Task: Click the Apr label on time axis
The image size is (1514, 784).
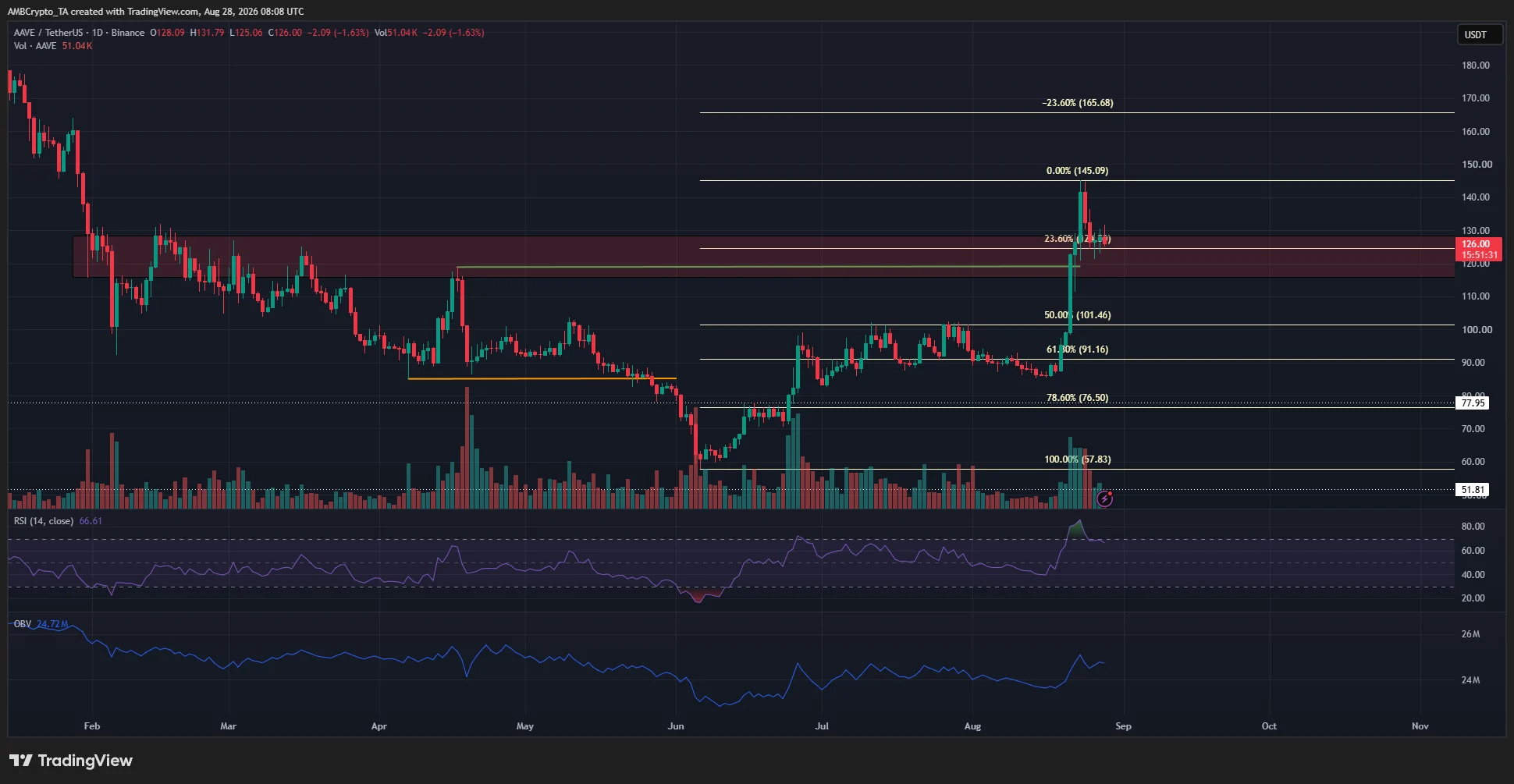Action: pos(378,726)
